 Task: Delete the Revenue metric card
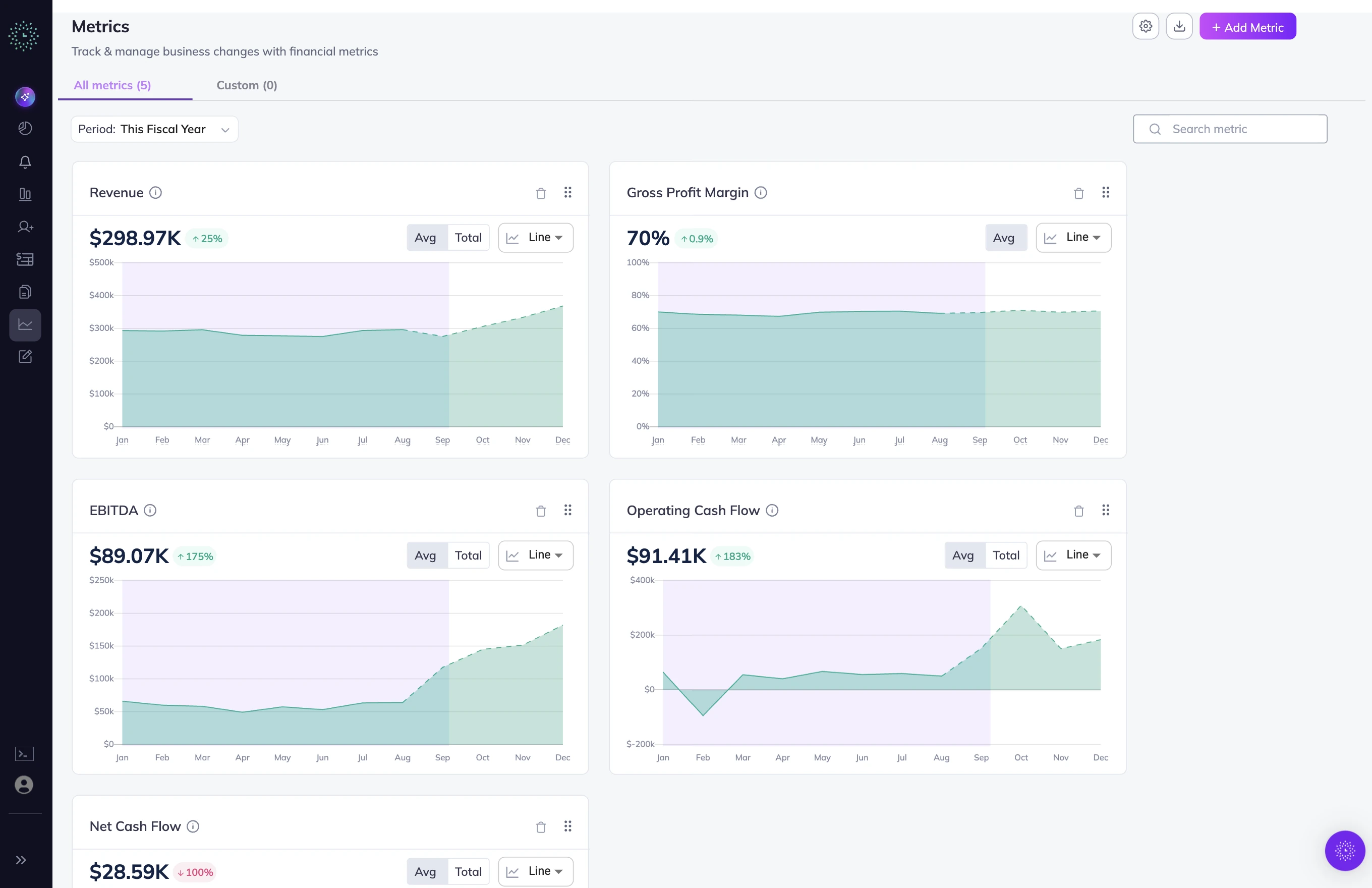point(541,193)
